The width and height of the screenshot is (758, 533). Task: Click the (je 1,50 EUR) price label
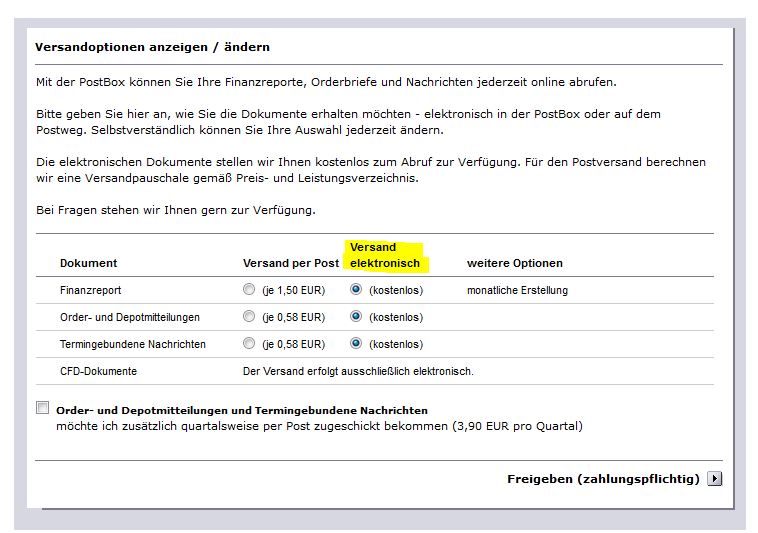[293, 290]
